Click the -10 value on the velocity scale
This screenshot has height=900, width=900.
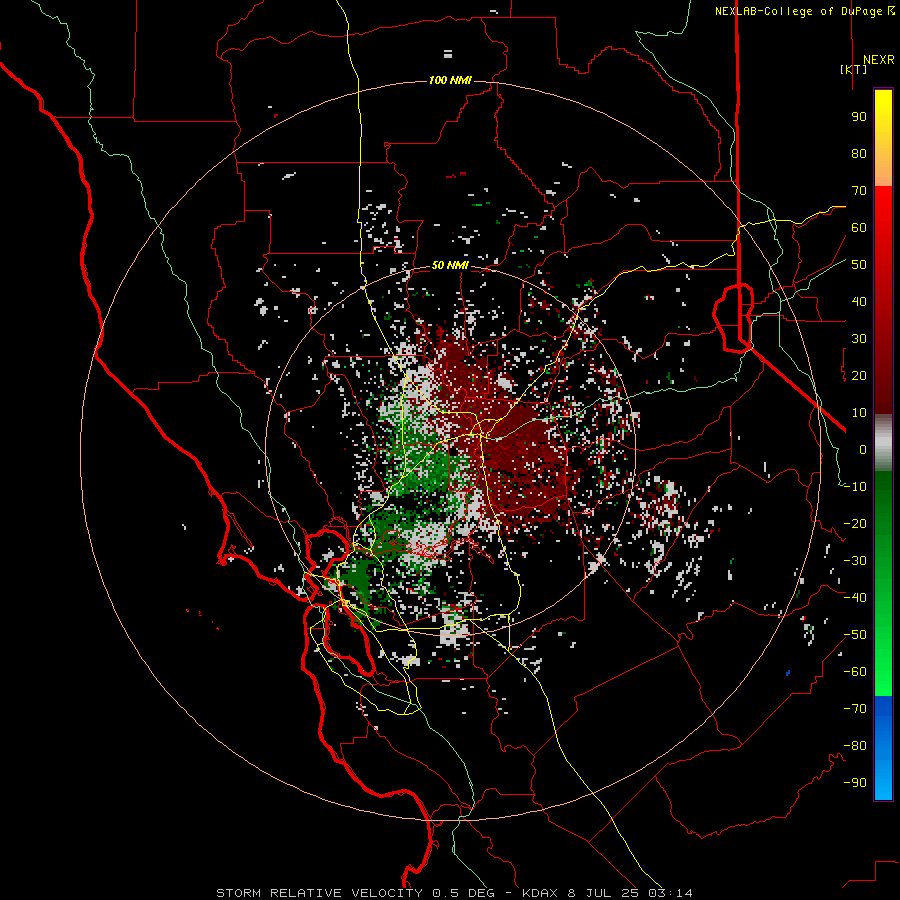[x=855, y=487]
